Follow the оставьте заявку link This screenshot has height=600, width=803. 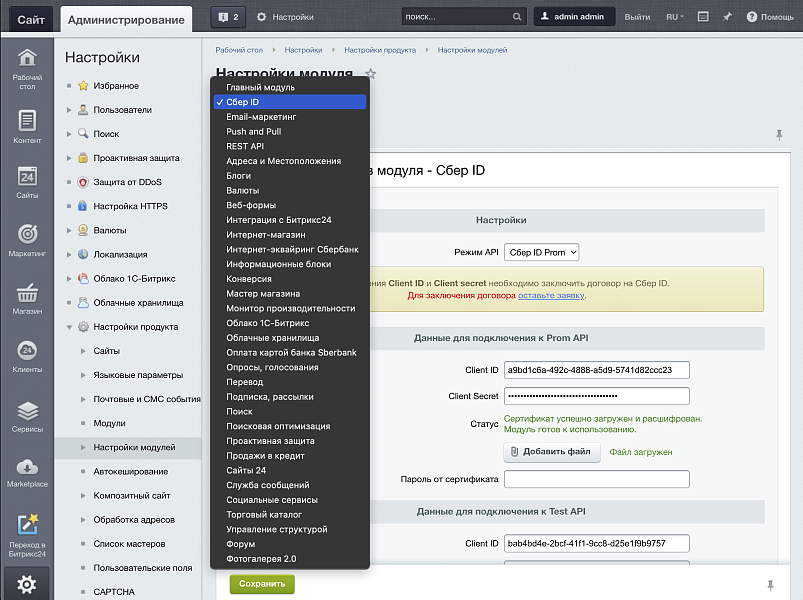coord(551,296)
